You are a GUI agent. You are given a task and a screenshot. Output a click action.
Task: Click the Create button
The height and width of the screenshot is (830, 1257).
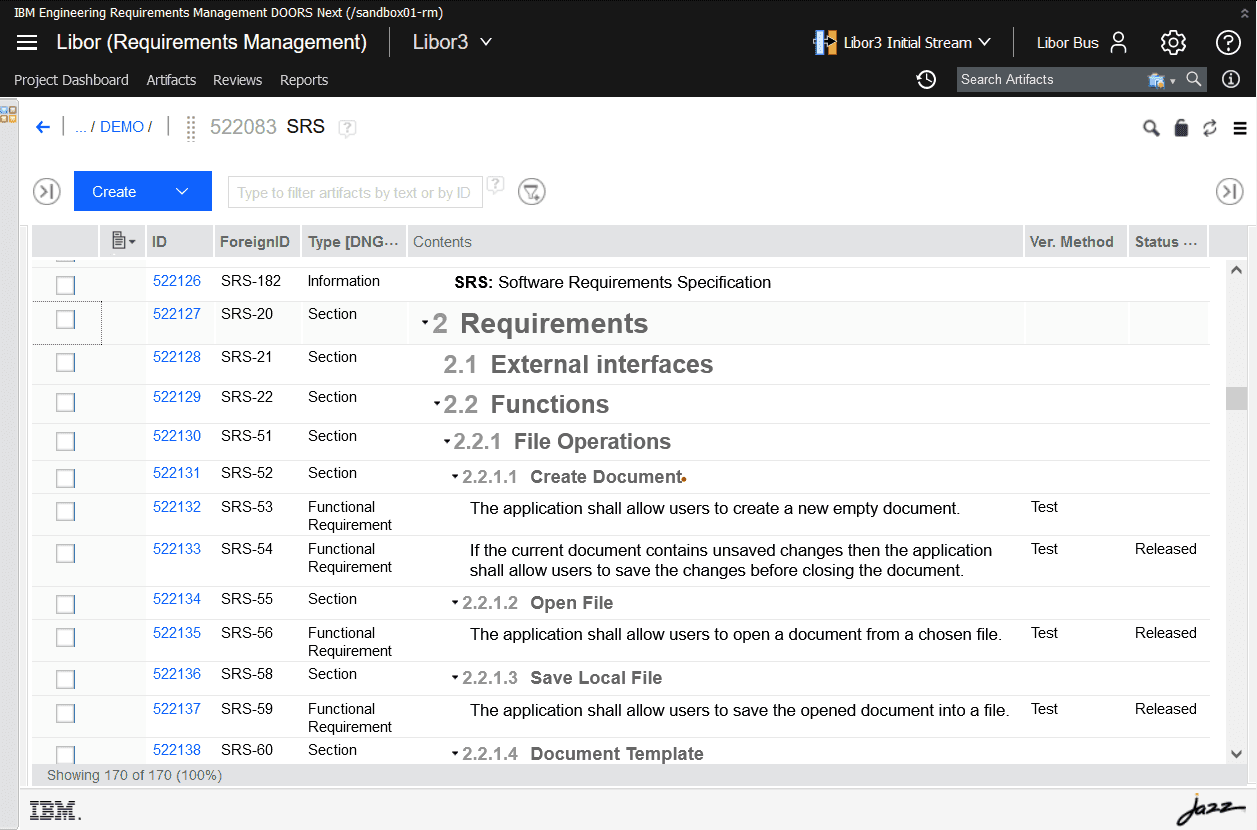[115, 191]
